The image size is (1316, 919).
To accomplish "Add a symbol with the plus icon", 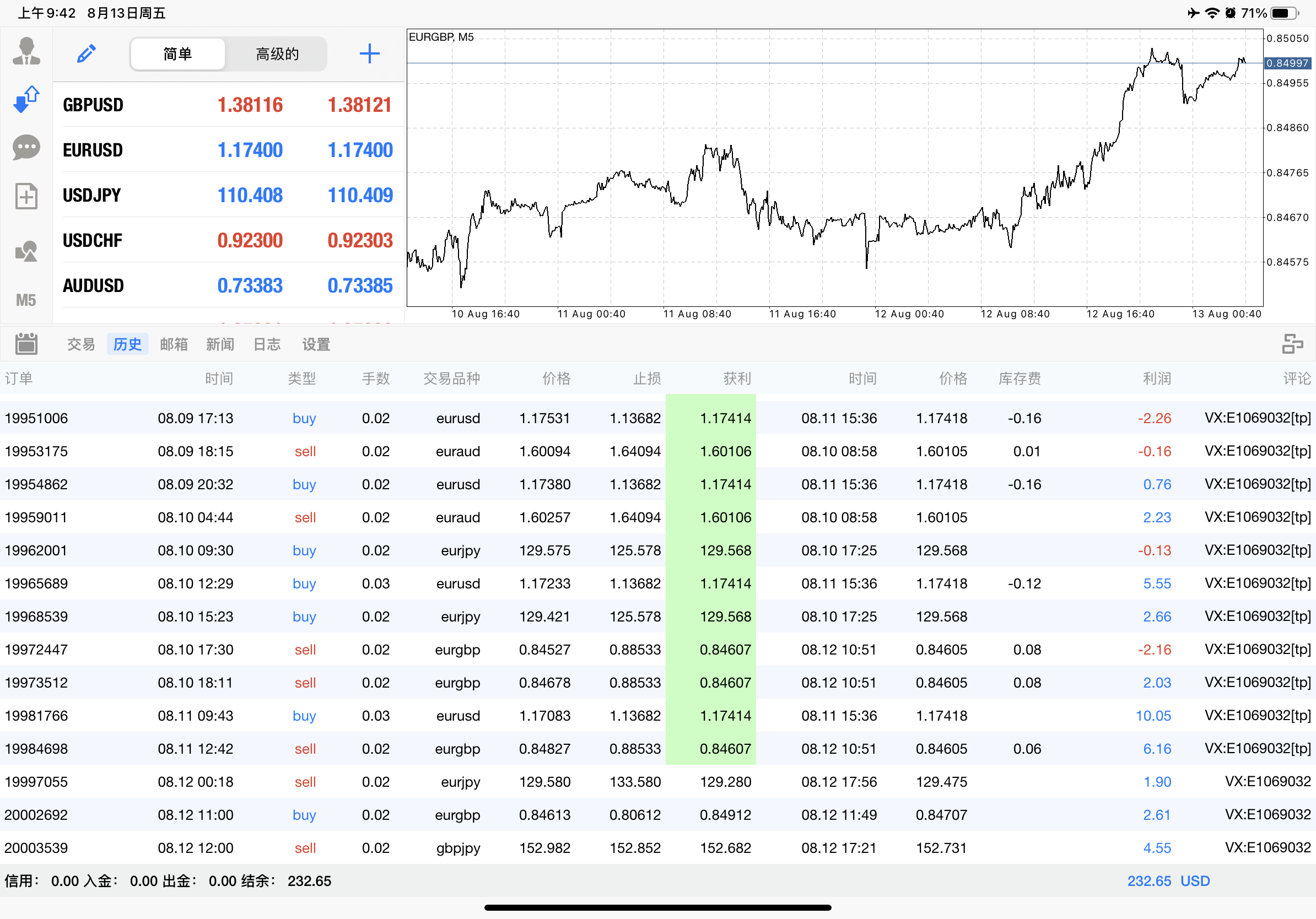I will [x=370, y=54].
